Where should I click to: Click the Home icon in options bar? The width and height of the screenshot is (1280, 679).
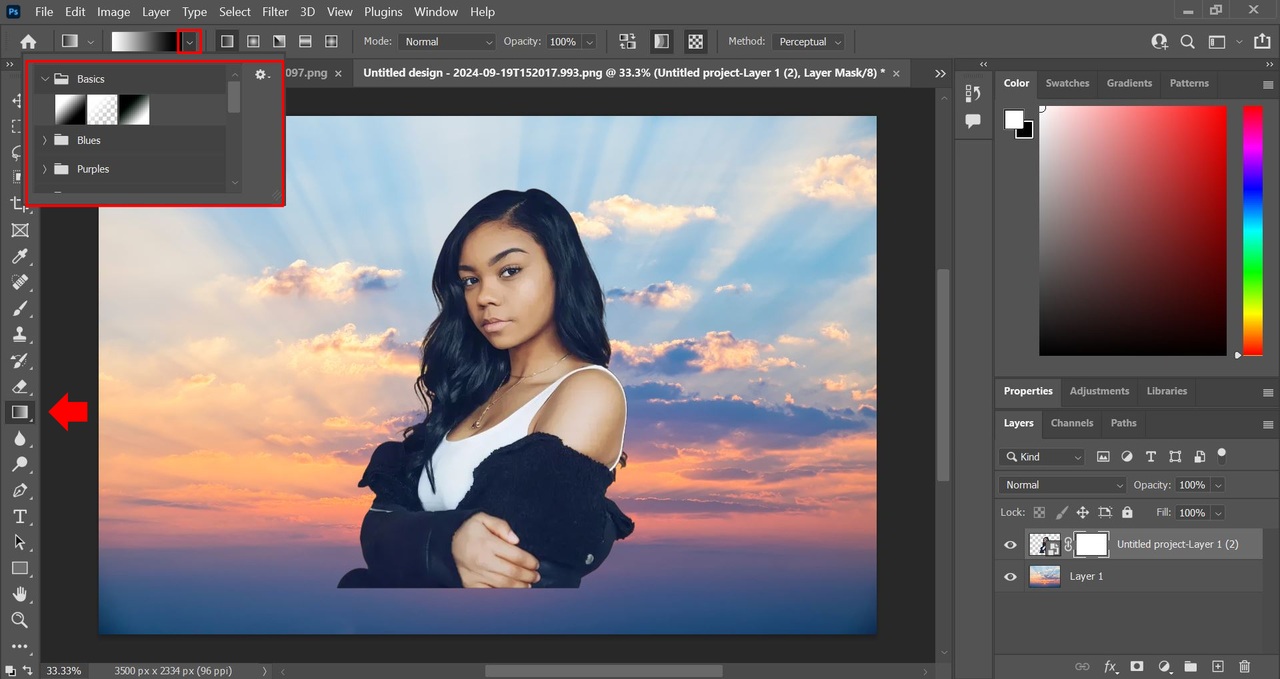point(28,42)
